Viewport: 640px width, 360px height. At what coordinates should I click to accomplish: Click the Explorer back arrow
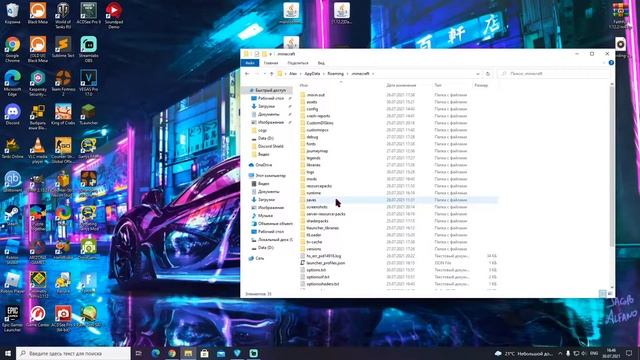(247, 74)
